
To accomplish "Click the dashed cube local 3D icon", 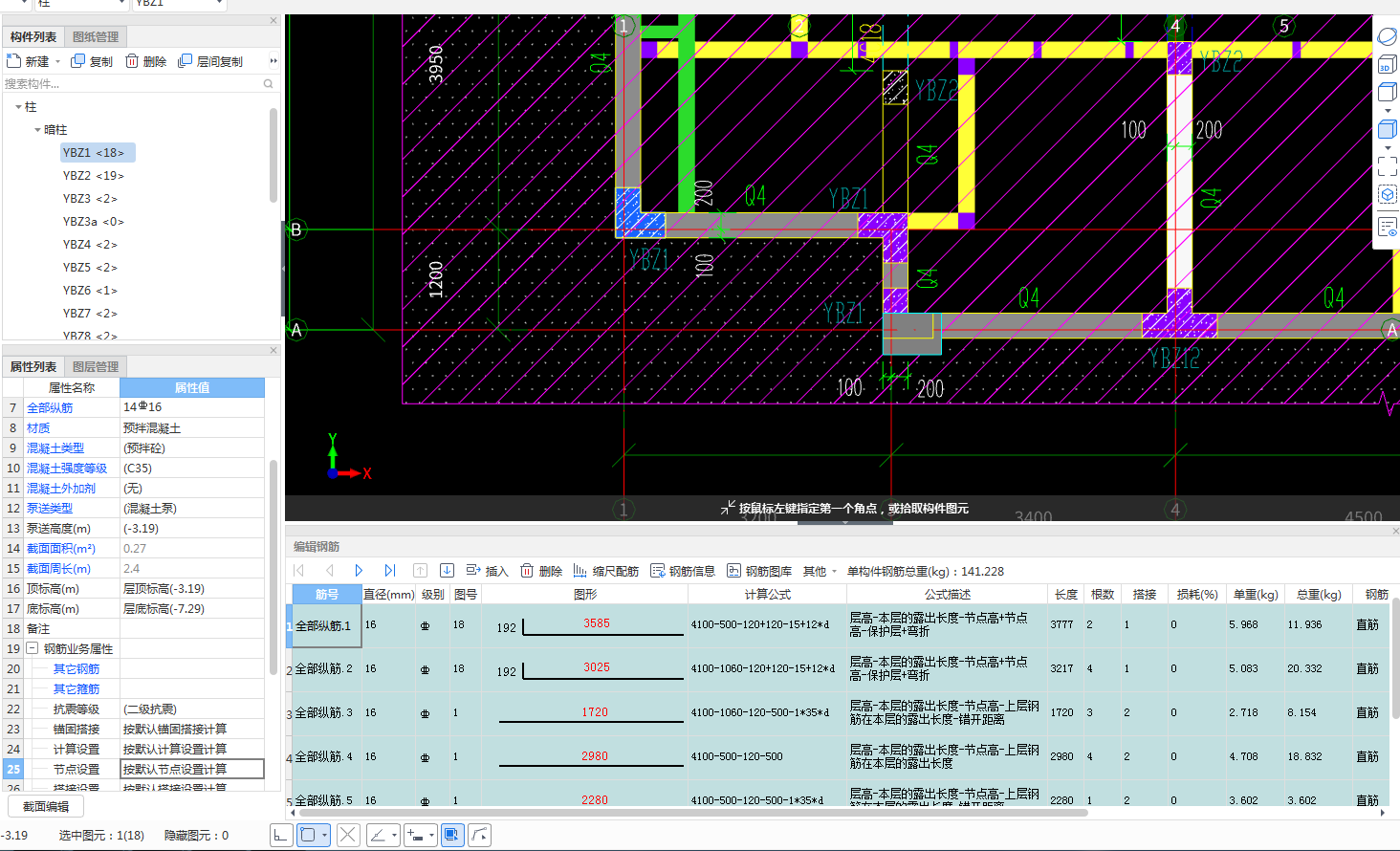I will click(x=1388, y=194).
